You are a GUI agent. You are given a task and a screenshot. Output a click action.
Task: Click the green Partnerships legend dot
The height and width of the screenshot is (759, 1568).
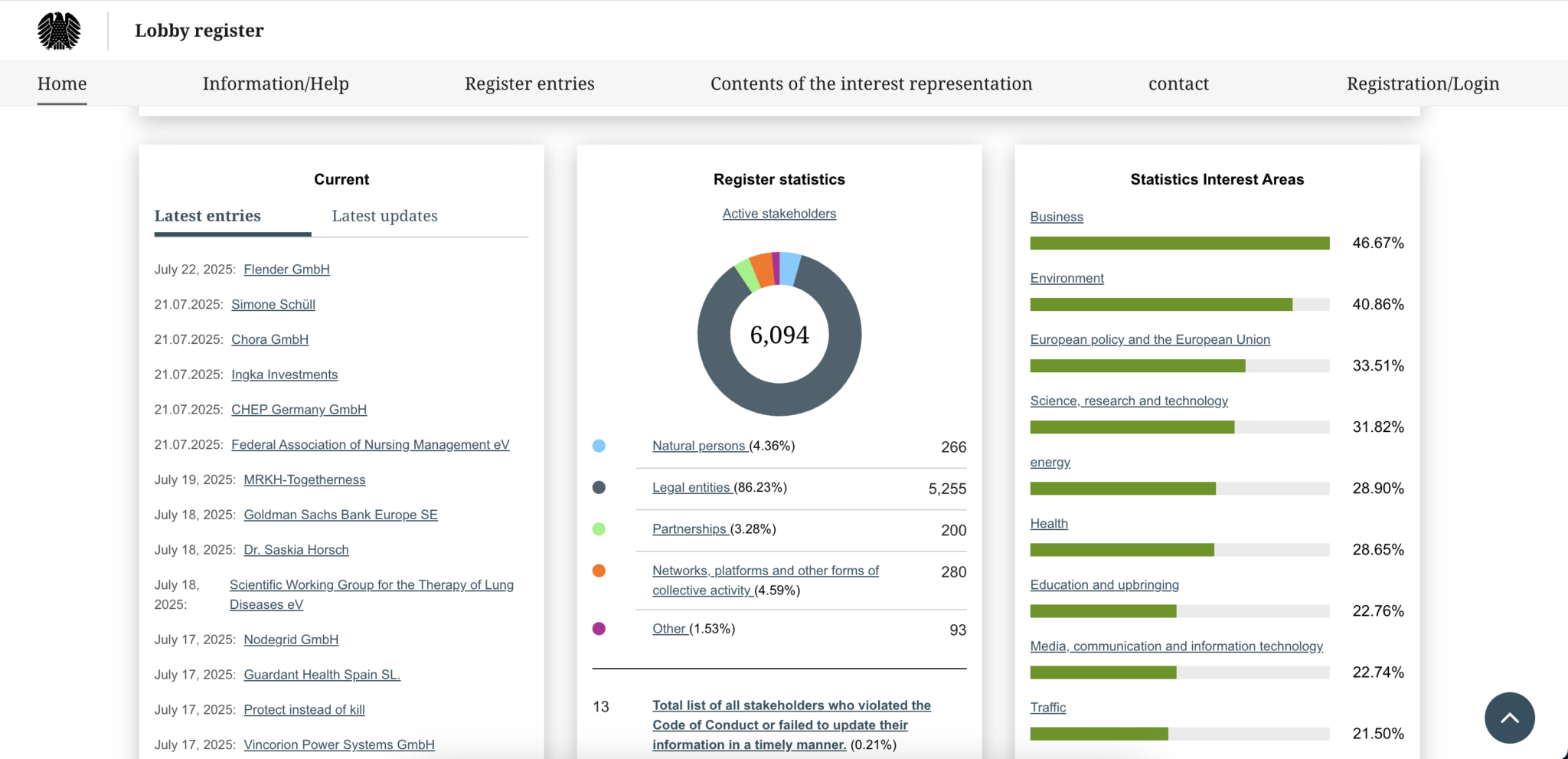click(599, 528)
